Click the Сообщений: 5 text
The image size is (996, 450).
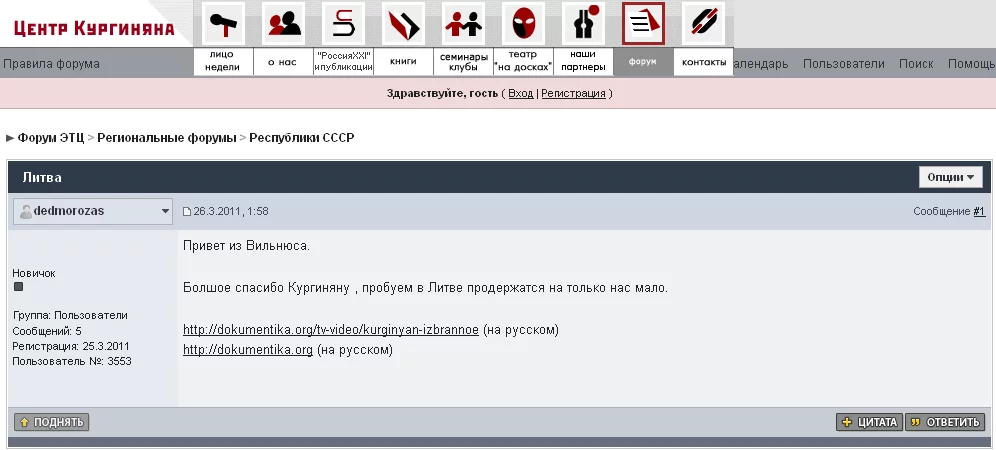(47, 331)
